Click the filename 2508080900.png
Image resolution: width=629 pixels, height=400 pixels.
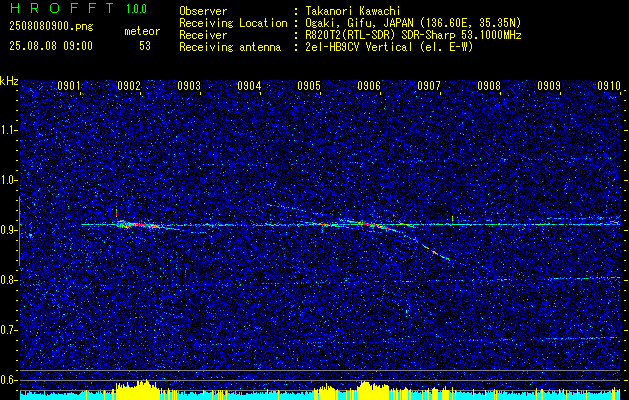(x=51, y=26)
